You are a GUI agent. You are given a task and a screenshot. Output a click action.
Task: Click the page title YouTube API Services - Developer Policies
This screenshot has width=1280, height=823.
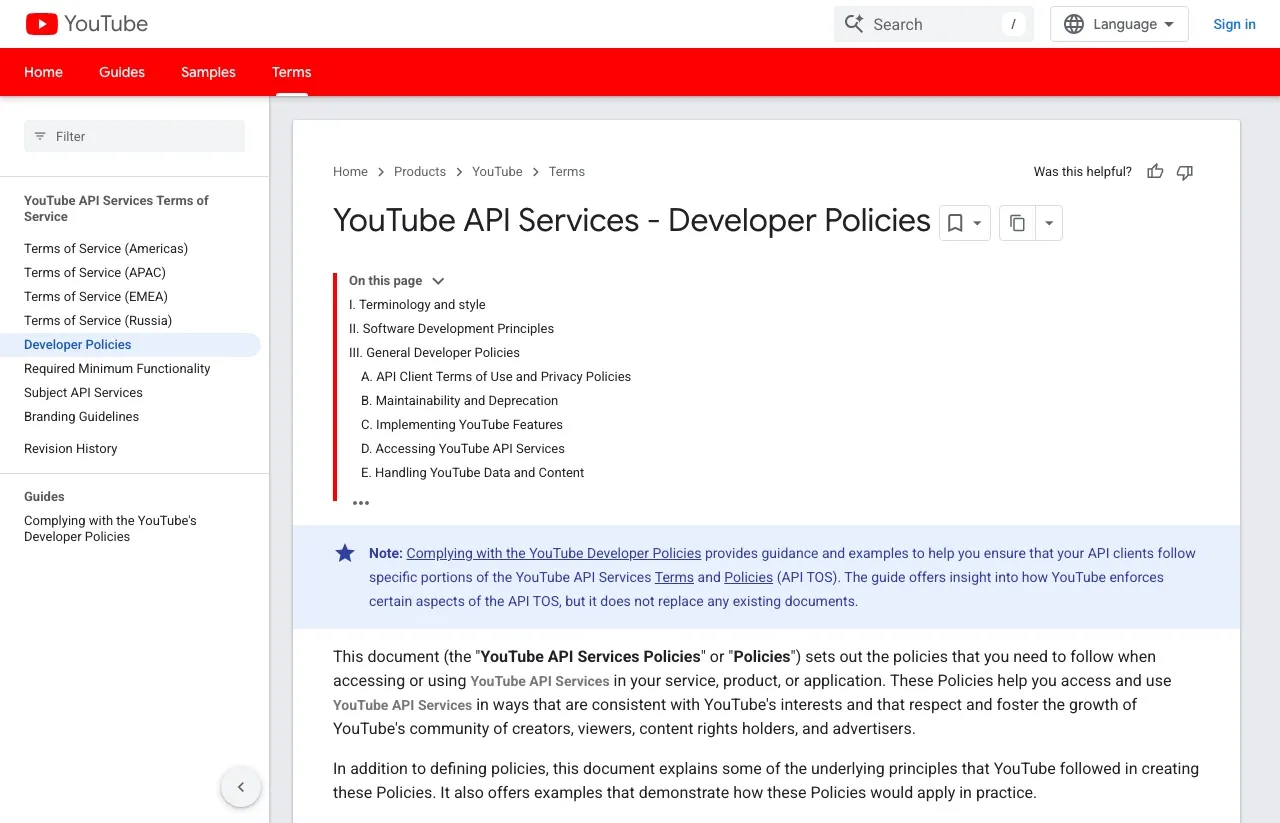[x=632, y=220]
